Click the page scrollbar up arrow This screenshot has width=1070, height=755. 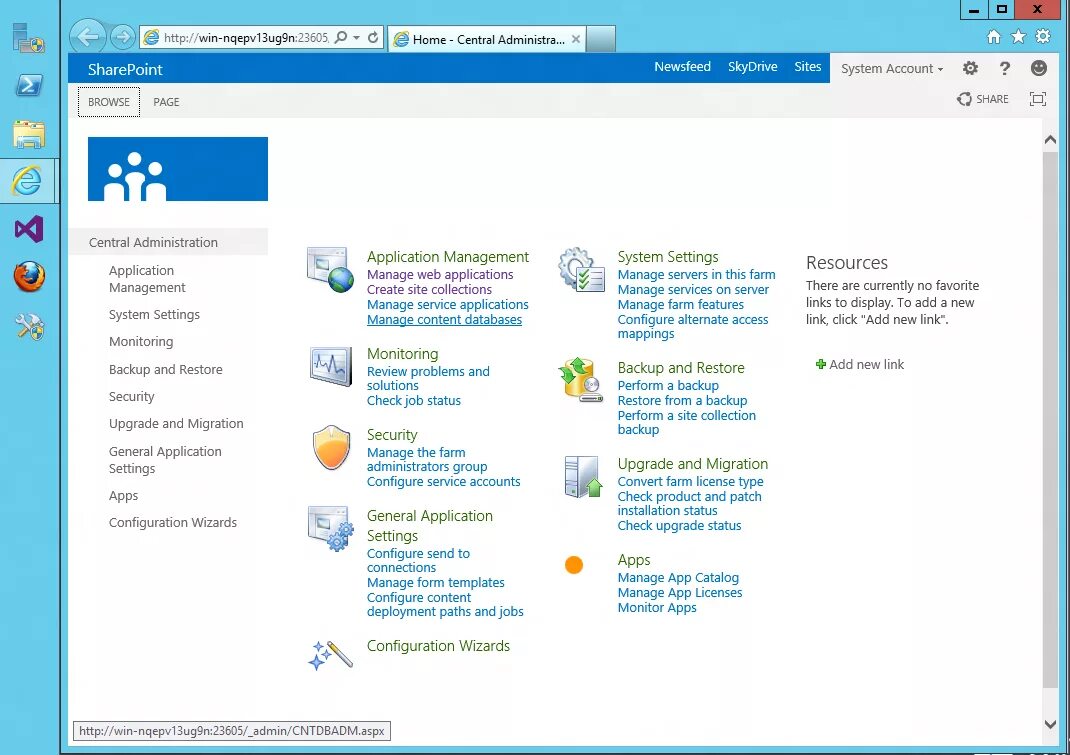[1050, 139]
